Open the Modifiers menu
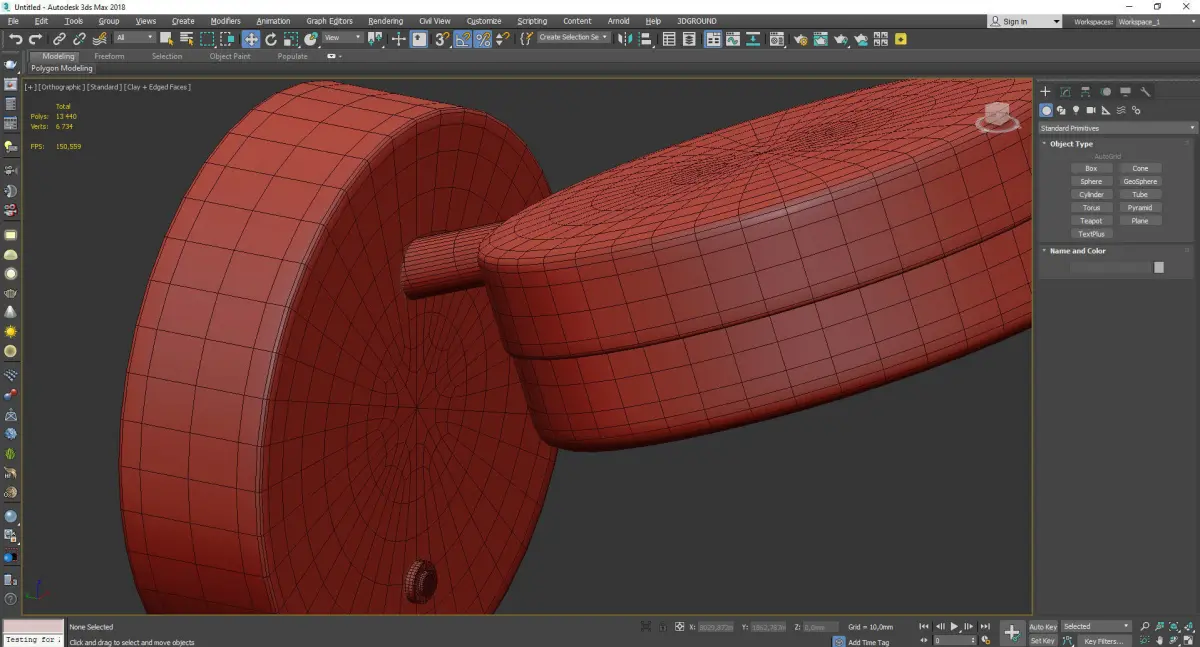Image resolution: width=1200 pixels, height=647 pixels. [225, 21]
